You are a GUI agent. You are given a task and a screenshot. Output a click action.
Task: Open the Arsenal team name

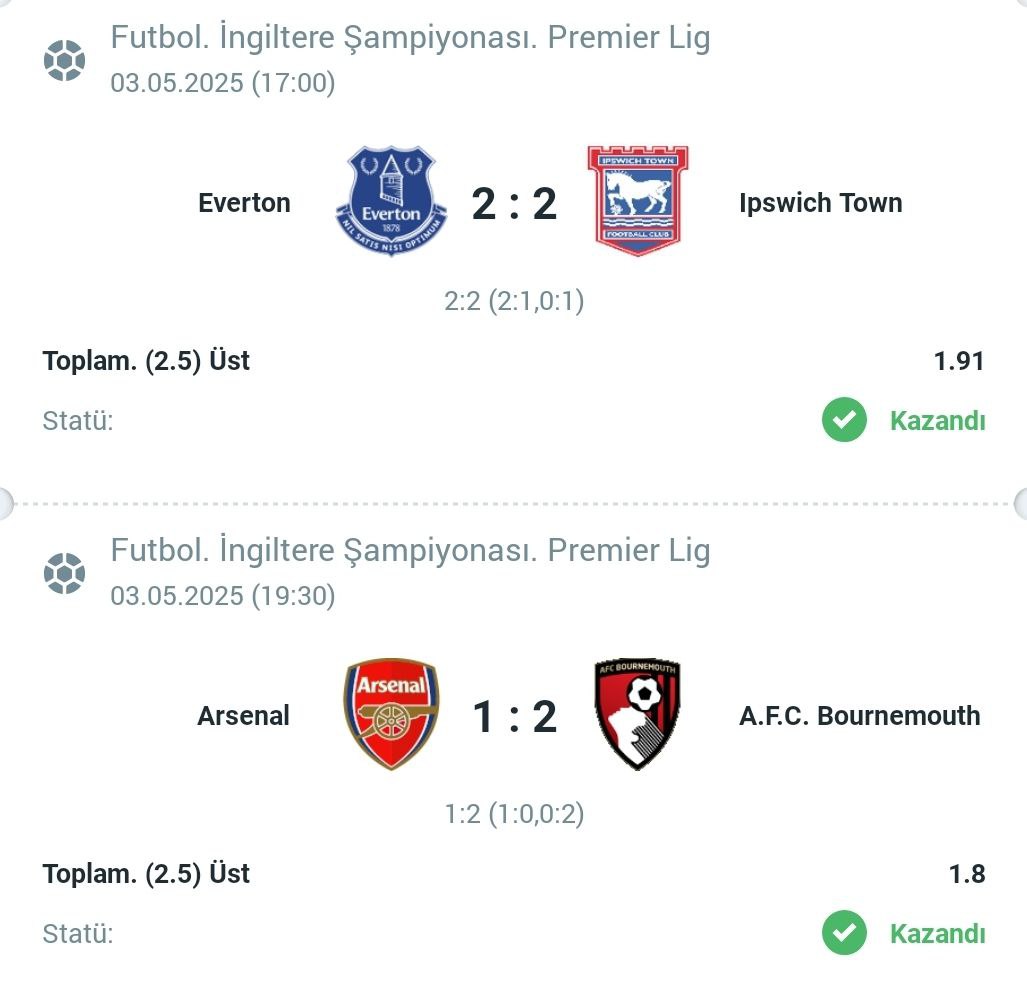point(244,716)
